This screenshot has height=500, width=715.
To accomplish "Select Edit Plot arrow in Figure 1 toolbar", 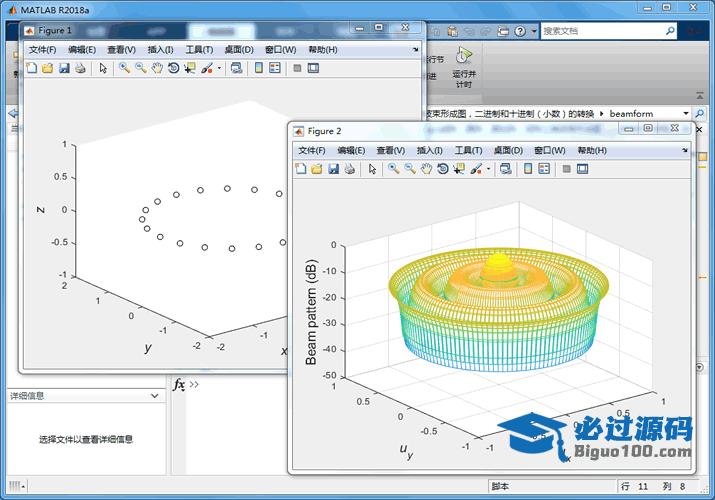I will coord(103,68).
